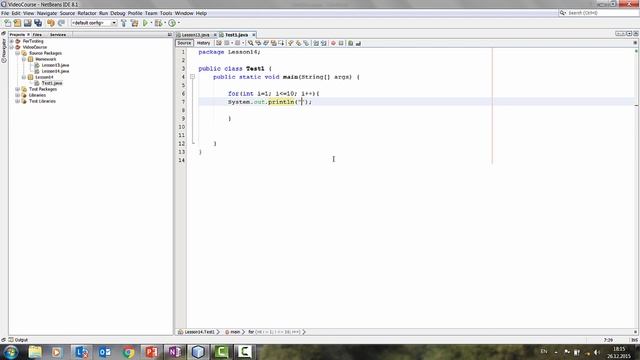Click the Build Project hammer icon
The width and height of the screenshot is (640, 360).
tap(124, 23)
